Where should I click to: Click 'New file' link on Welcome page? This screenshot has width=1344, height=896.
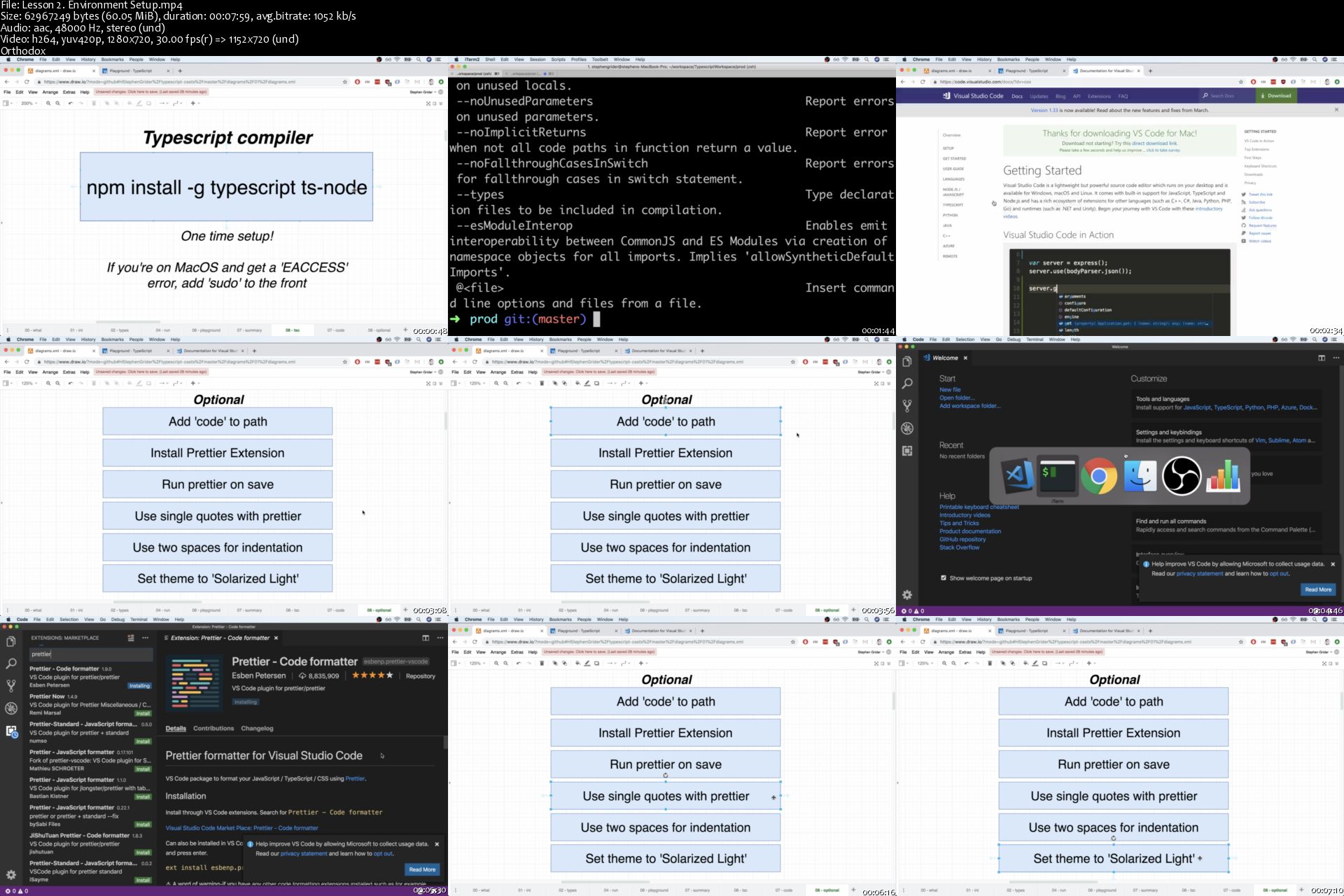[x=950, y=390]
